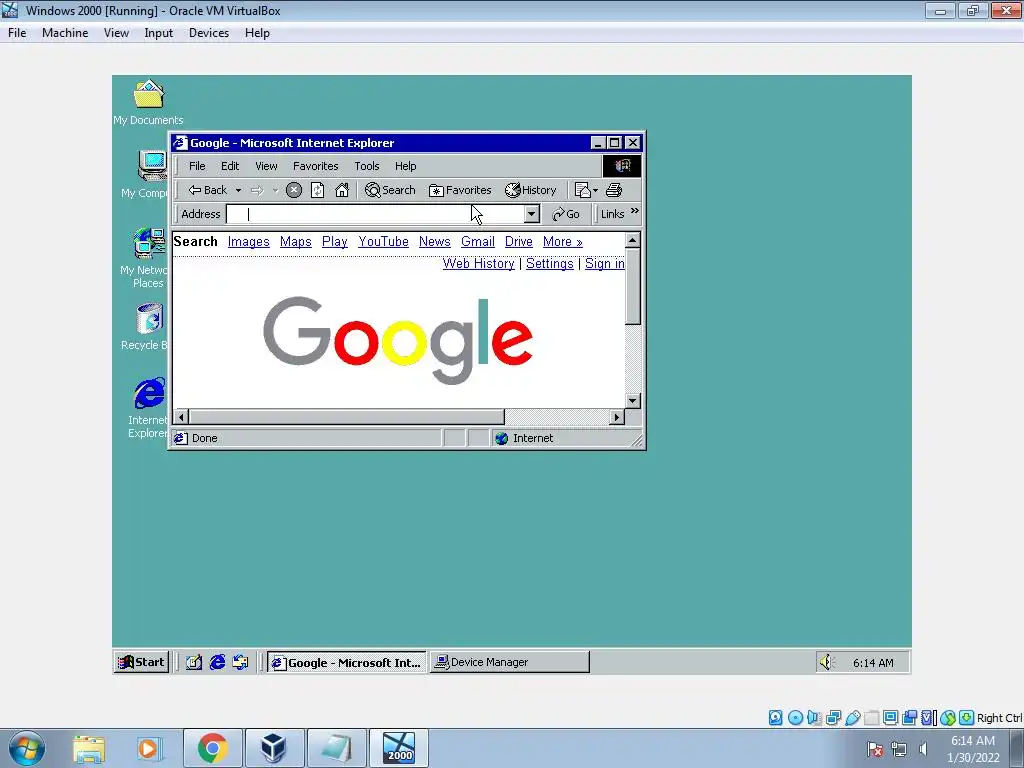The image size is (1024, 768).
Task: Open the IE Tools menu
Action: [x=367, y=166]
